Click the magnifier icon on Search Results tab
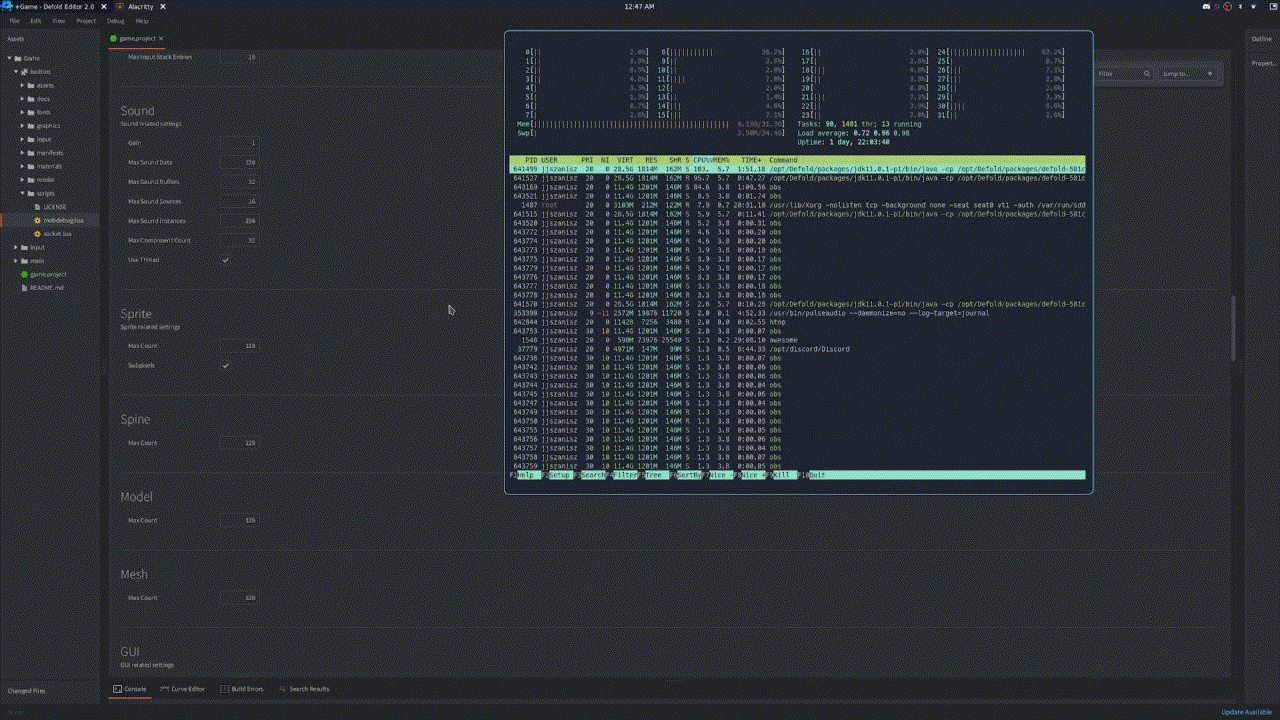 pyautogui.click(x=283, y=689)
